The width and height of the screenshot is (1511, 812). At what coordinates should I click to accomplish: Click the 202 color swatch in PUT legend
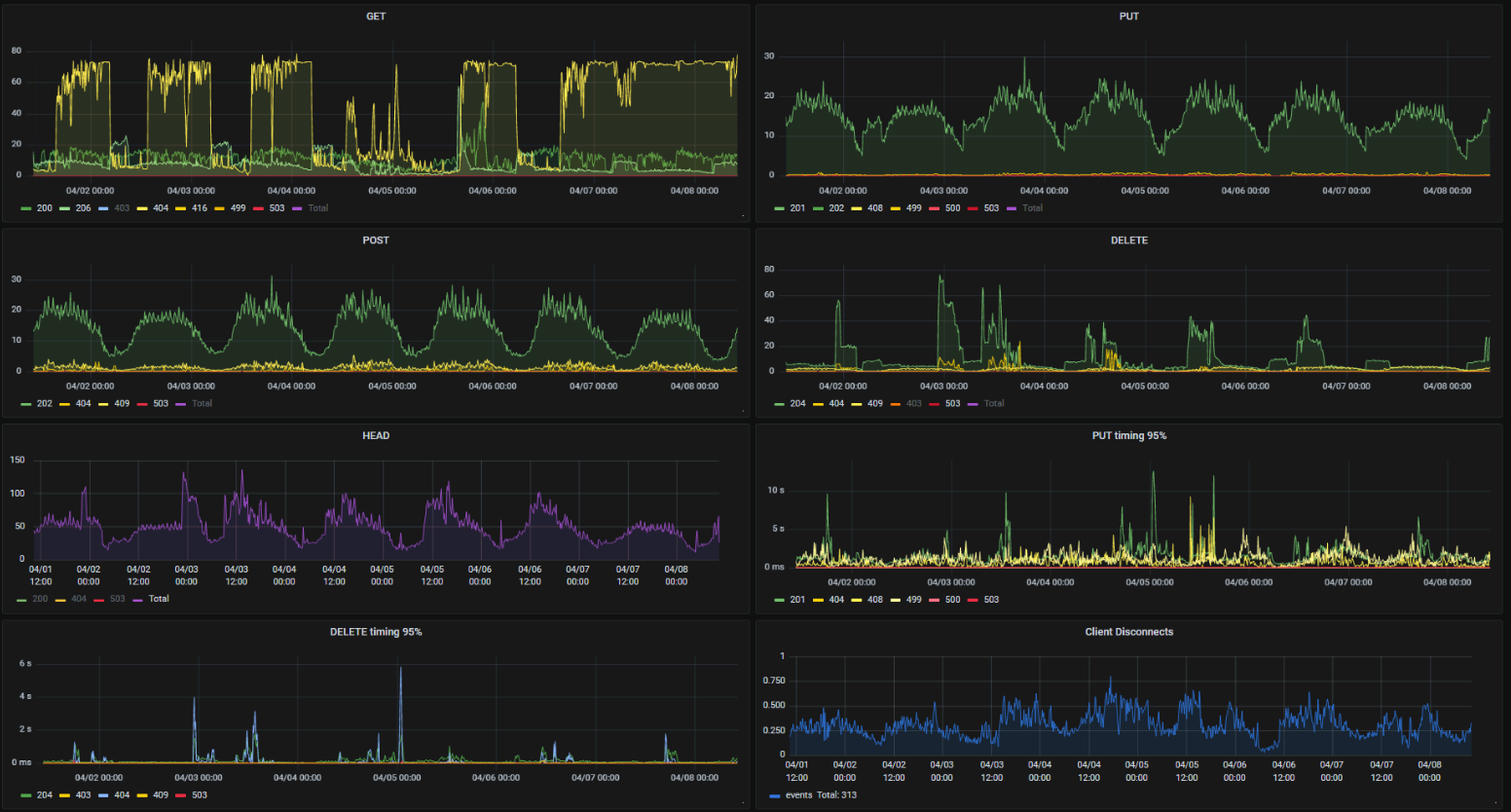click(818, 208)
